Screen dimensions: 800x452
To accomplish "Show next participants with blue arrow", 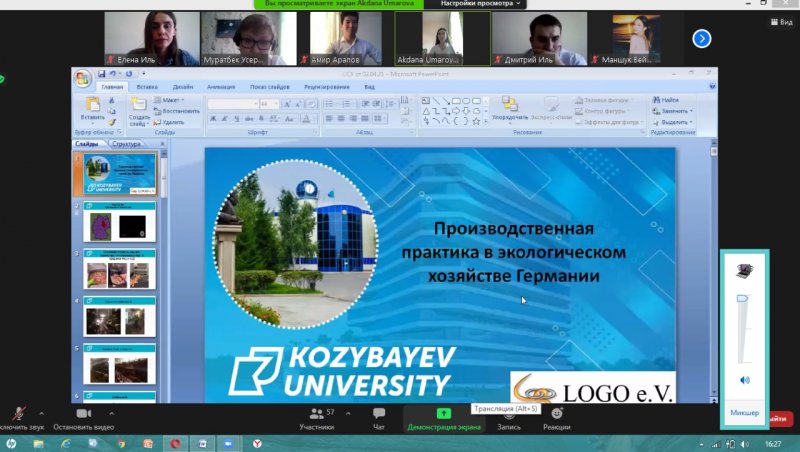I will (x=702, y=39).
